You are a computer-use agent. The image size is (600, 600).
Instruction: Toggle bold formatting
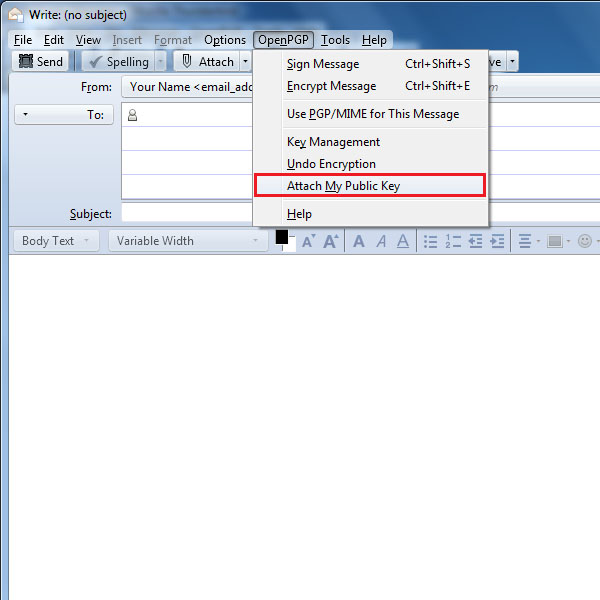359,241
